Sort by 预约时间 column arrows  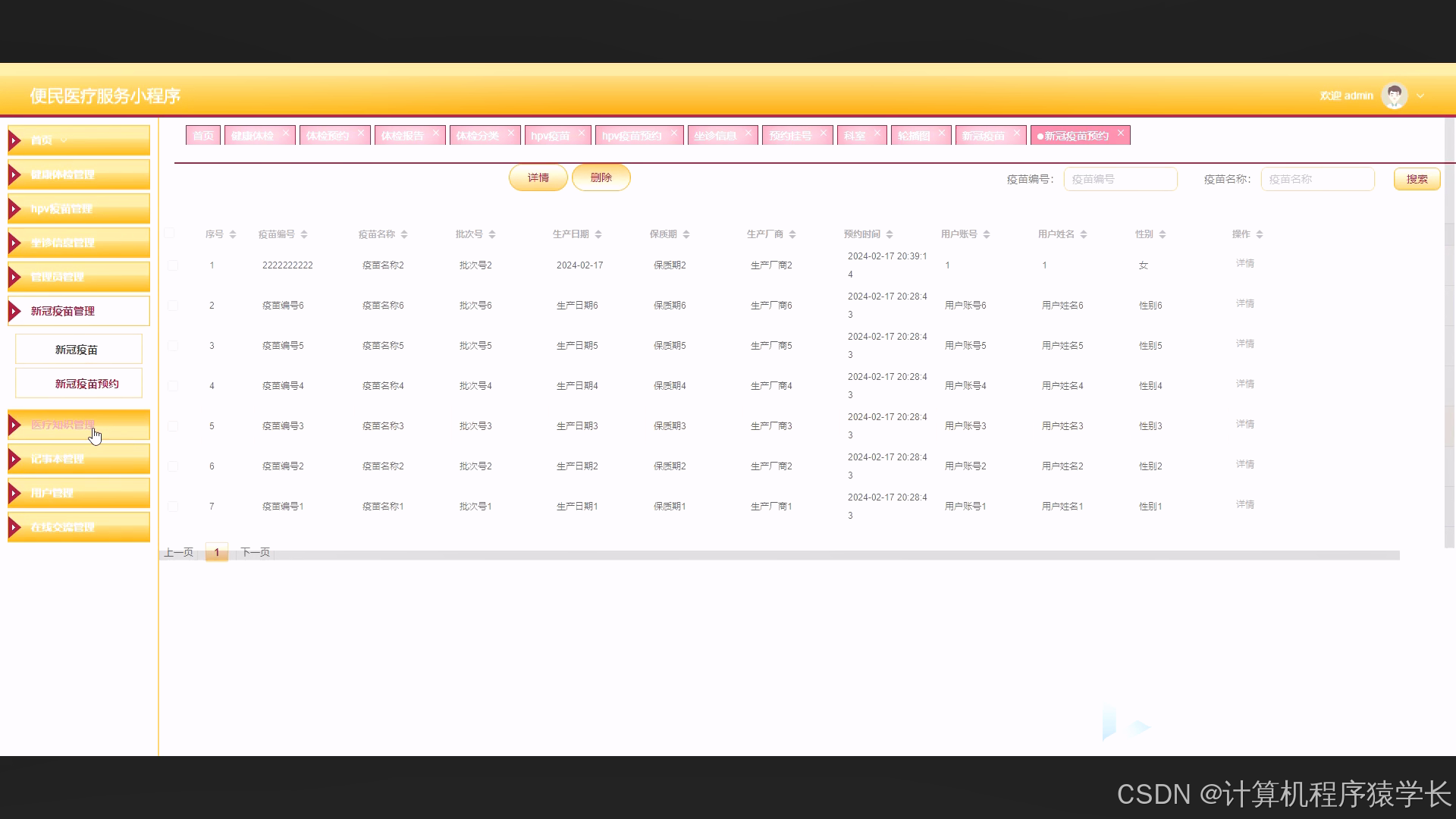pos(889,234)
